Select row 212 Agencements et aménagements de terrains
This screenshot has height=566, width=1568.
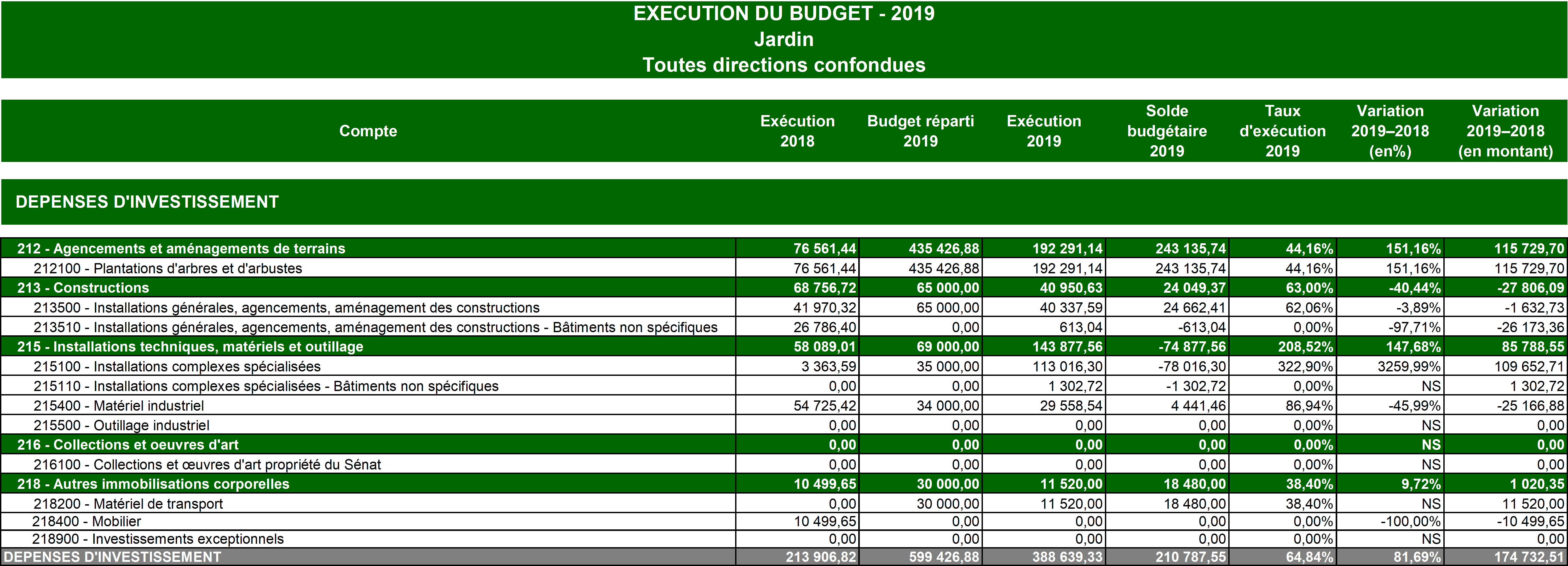(x=181, y=248)
